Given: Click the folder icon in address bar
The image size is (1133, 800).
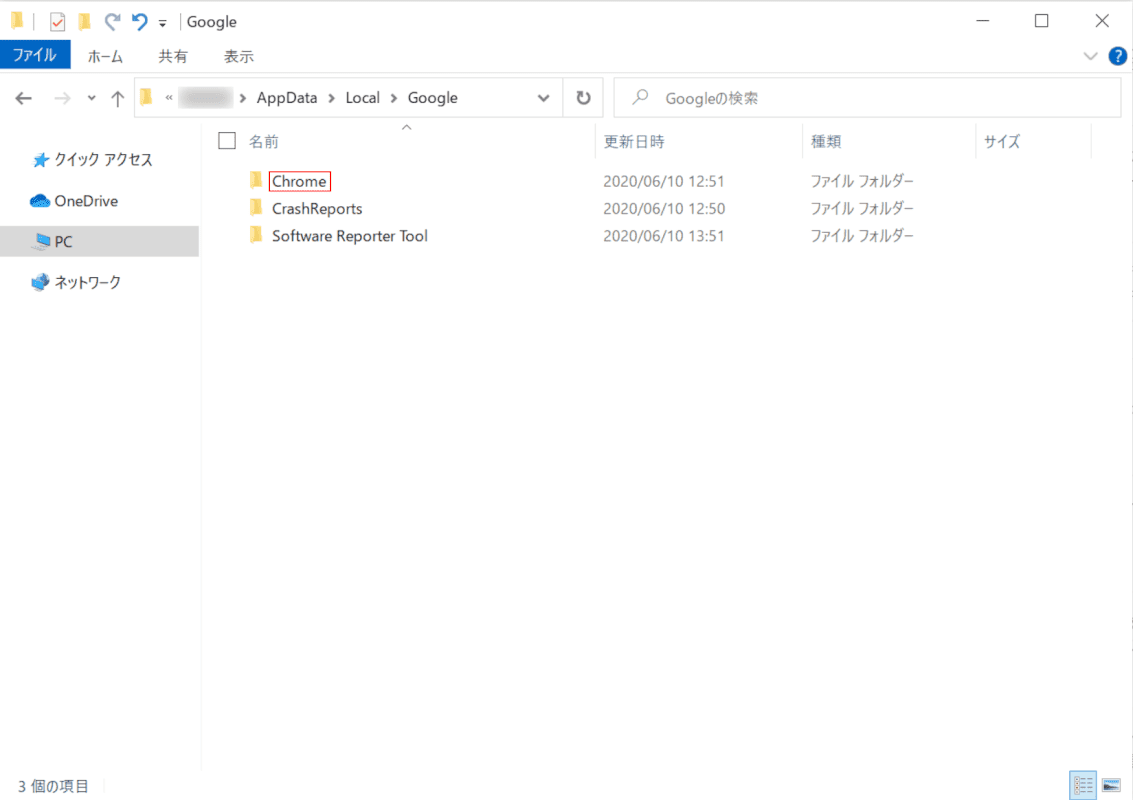Looking at the screenshot, I should point(147,97).
